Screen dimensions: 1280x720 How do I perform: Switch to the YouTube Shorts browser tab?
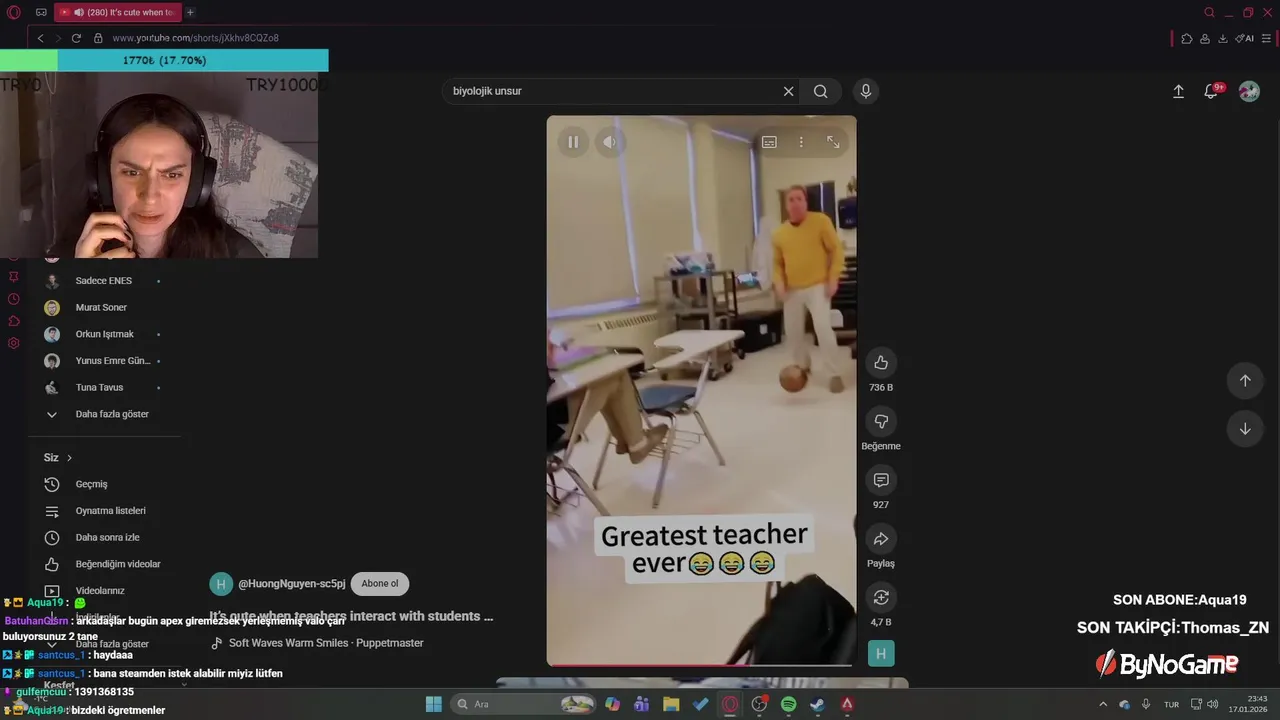click(117, 12)
